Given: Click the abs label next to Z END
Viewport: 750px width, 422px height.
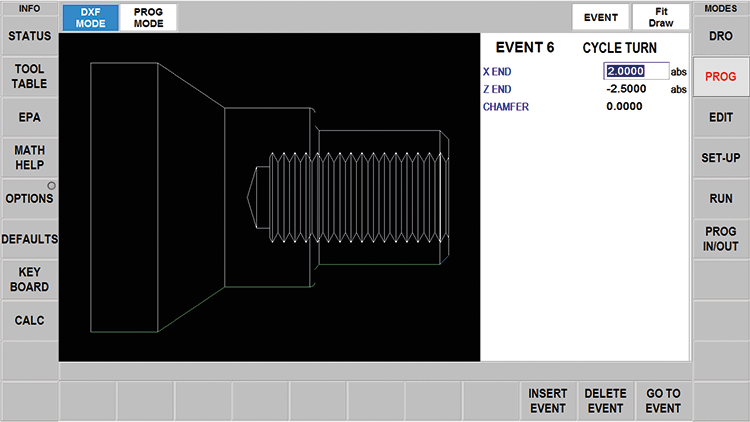Looking at the screenshot, I should 678,89.
